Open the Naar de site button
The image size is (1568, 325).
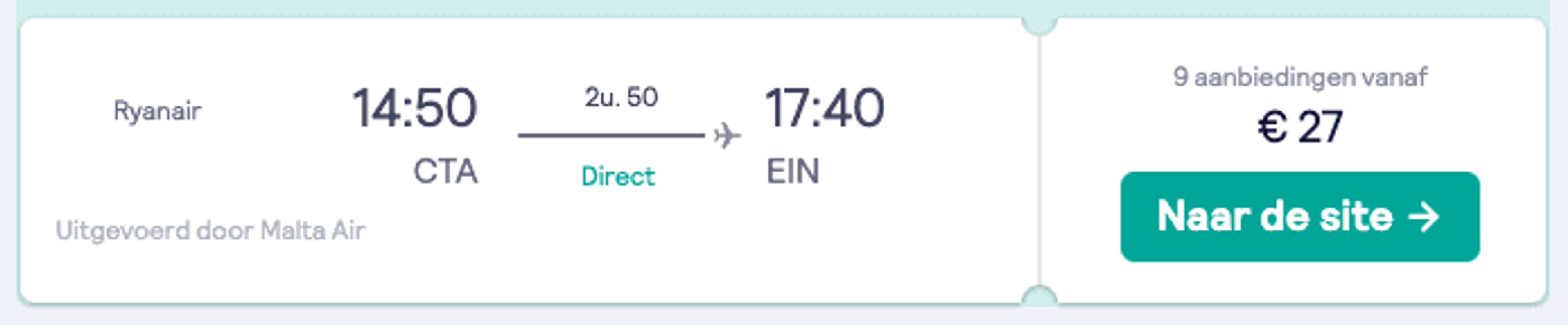click(x=1300, y=217)
